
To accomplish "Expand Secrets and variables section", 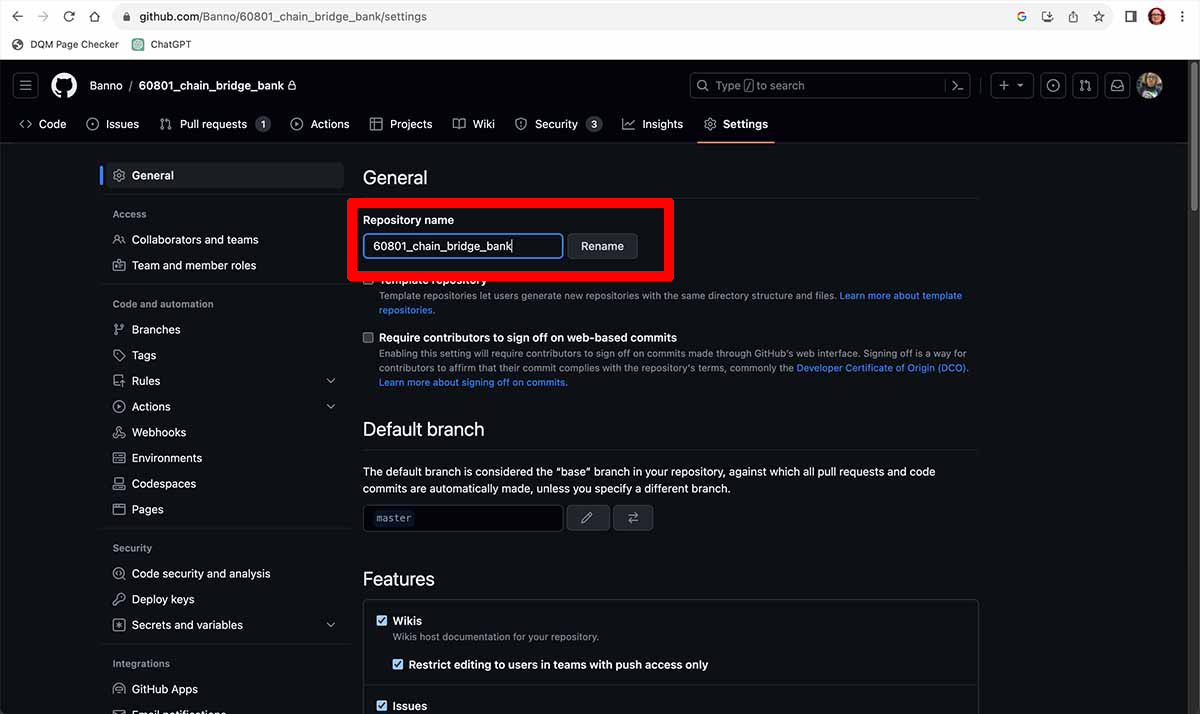I will 330,625.
